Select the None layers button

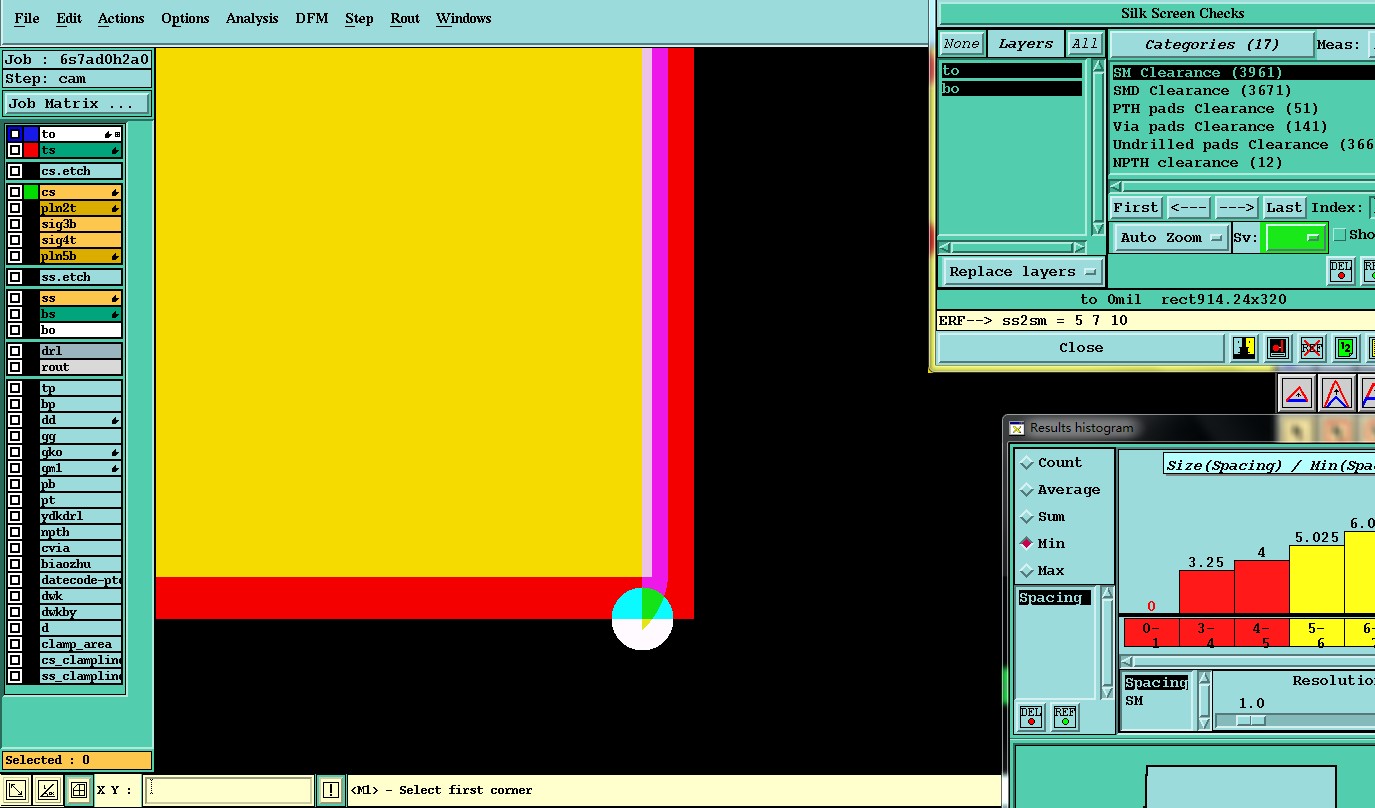point(961,44)
